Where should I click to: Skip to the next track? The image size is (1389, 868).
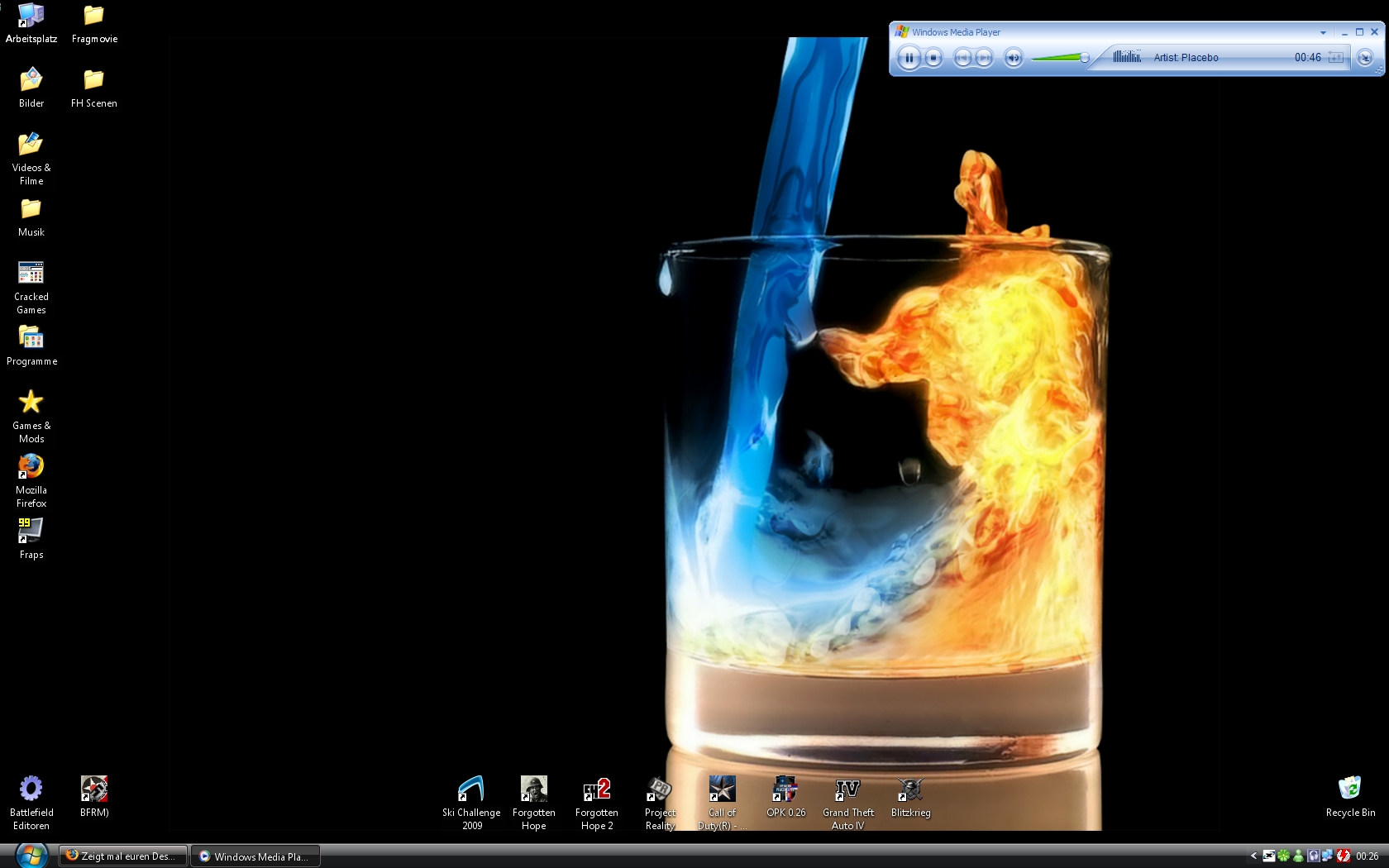point(984,58)
